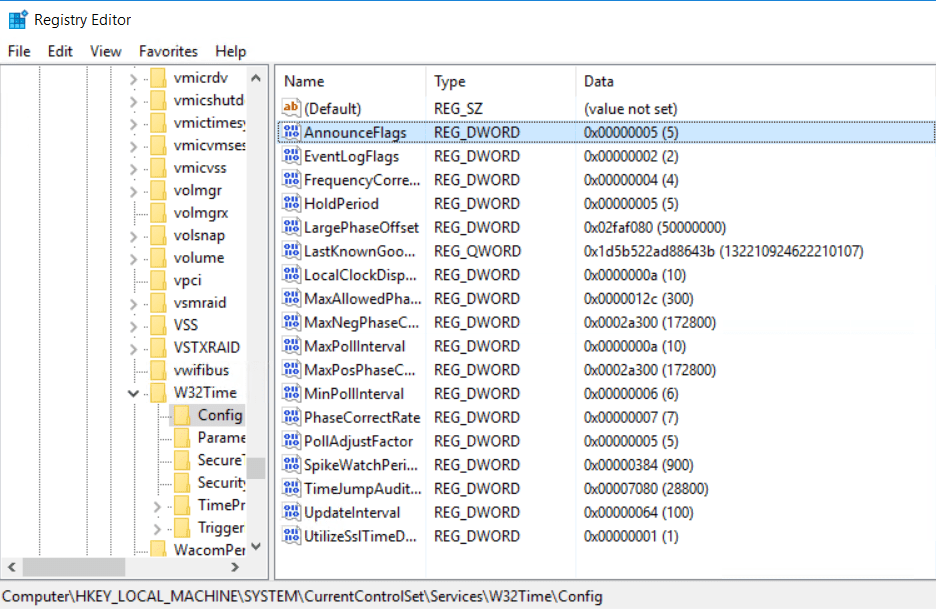Click the W32Time folder icon

[x=158, y=392]
